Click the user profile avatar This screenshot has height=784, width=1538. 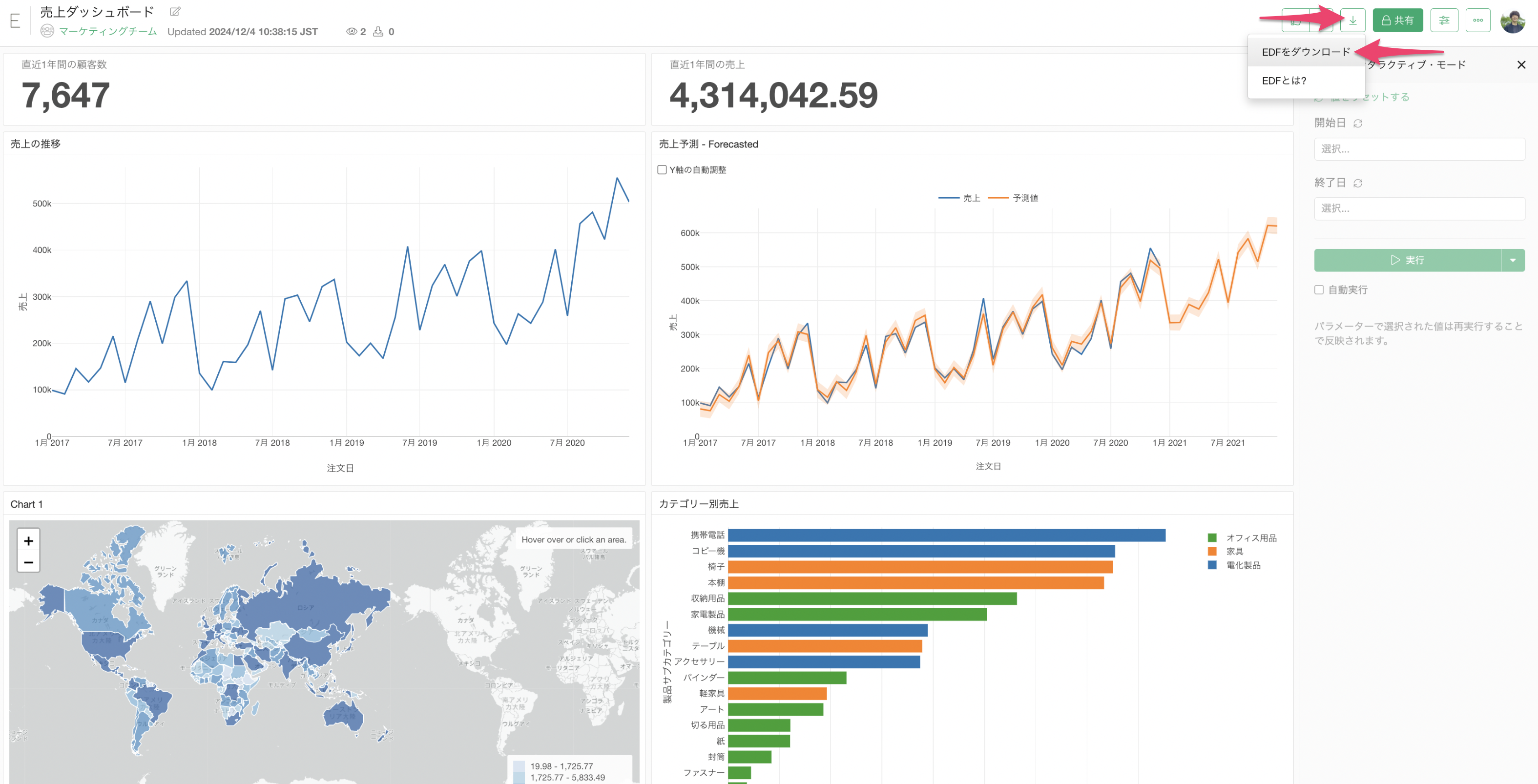point(1512,21)
